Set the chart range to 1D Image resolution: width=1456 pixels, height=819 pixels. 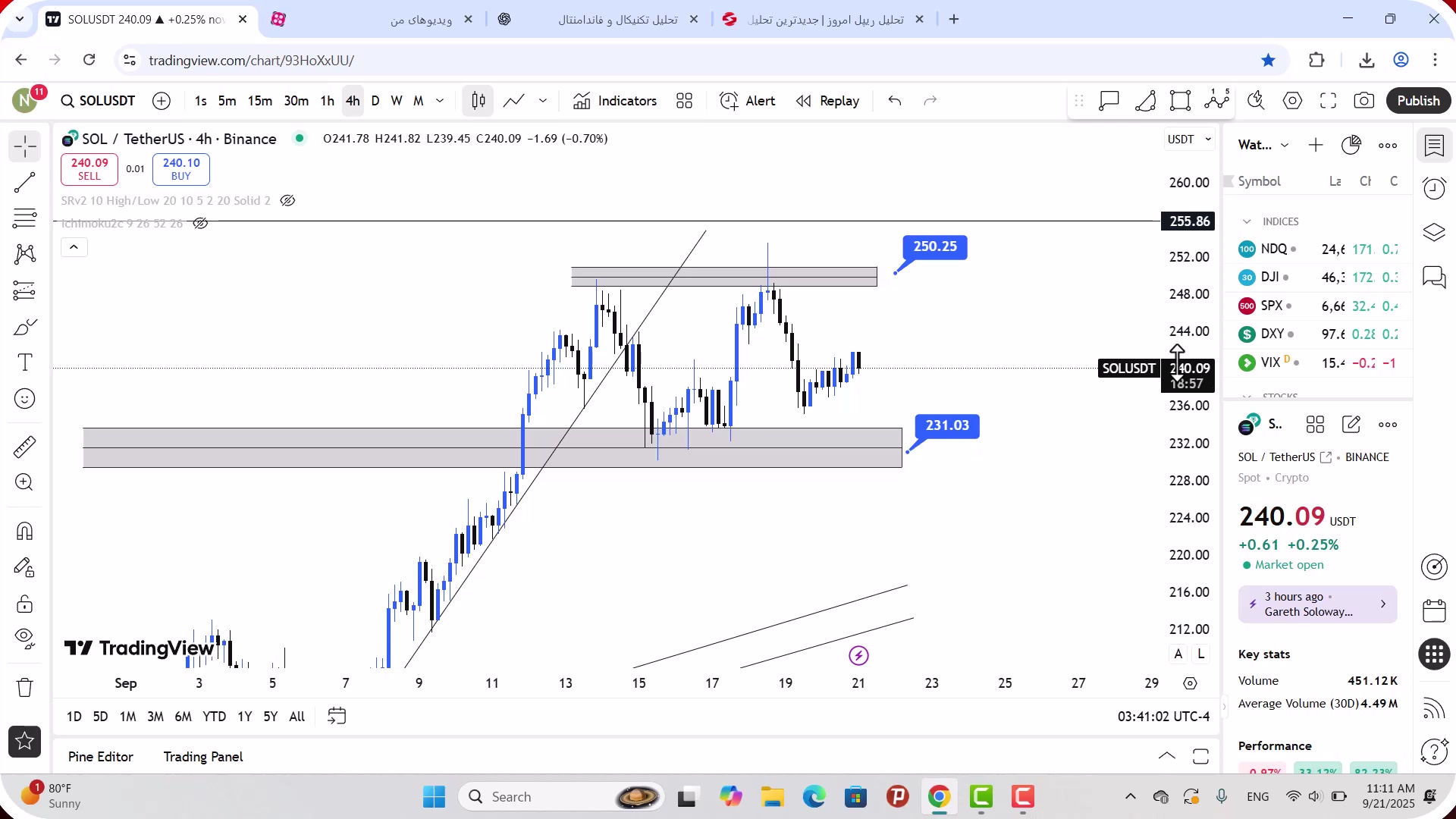coord(74,717)
